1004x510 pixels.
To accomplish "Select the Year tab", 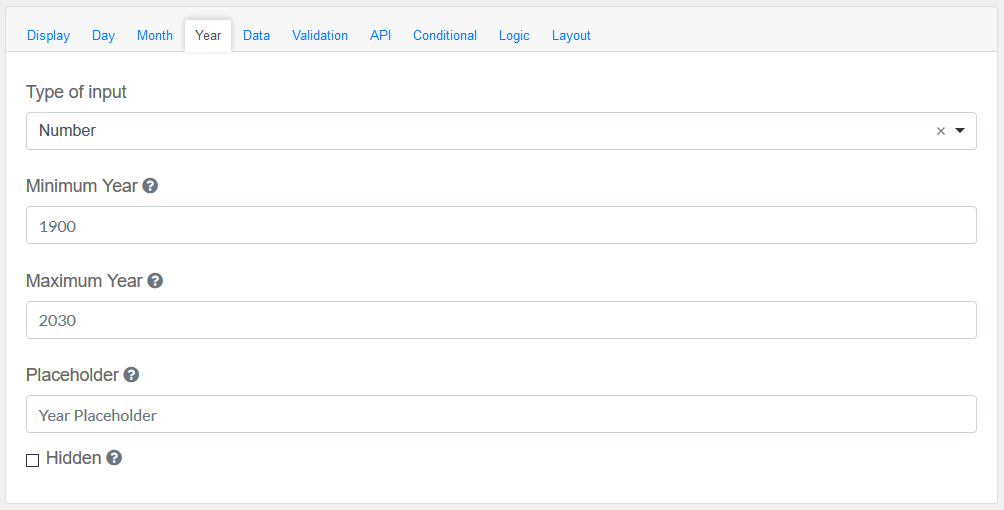I will (x=208, y=36).
